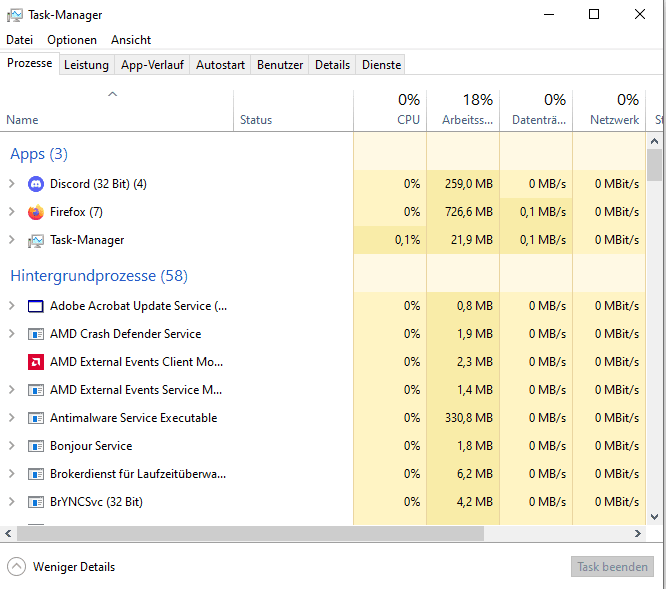
Task: Click the Firefox app icon
Action: click(36, 212)
